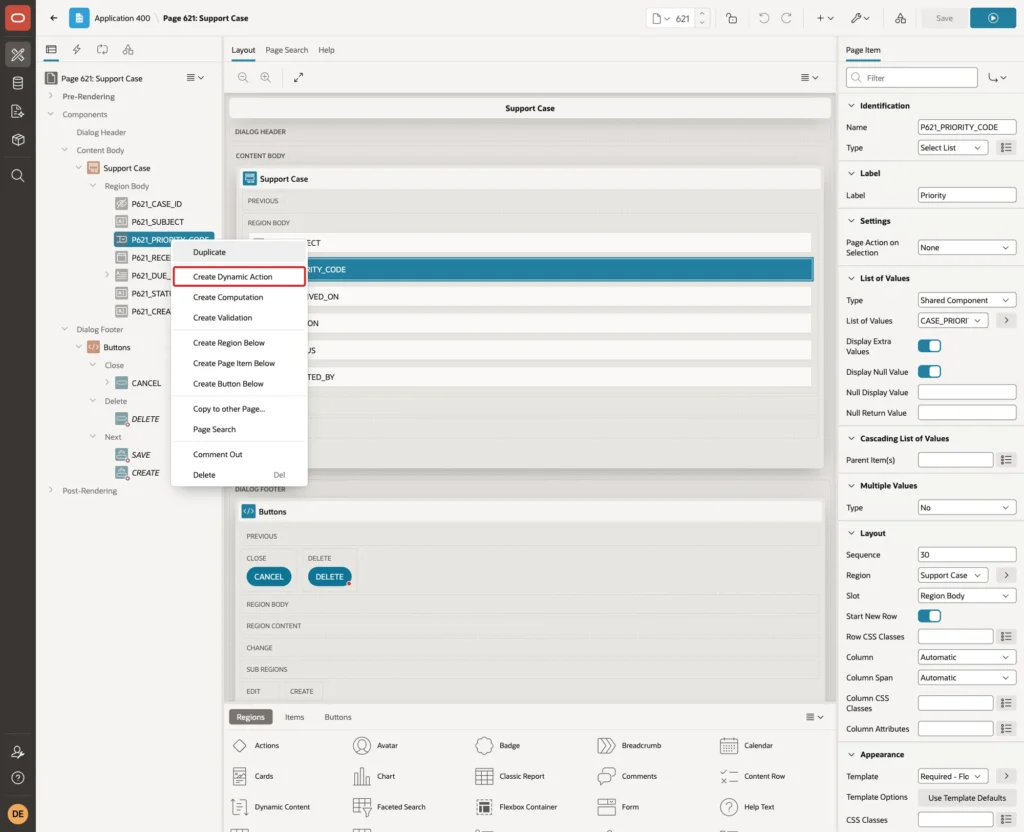Go to the Support Case region arrow
Screen dimensions: 1024x832
1006,575
